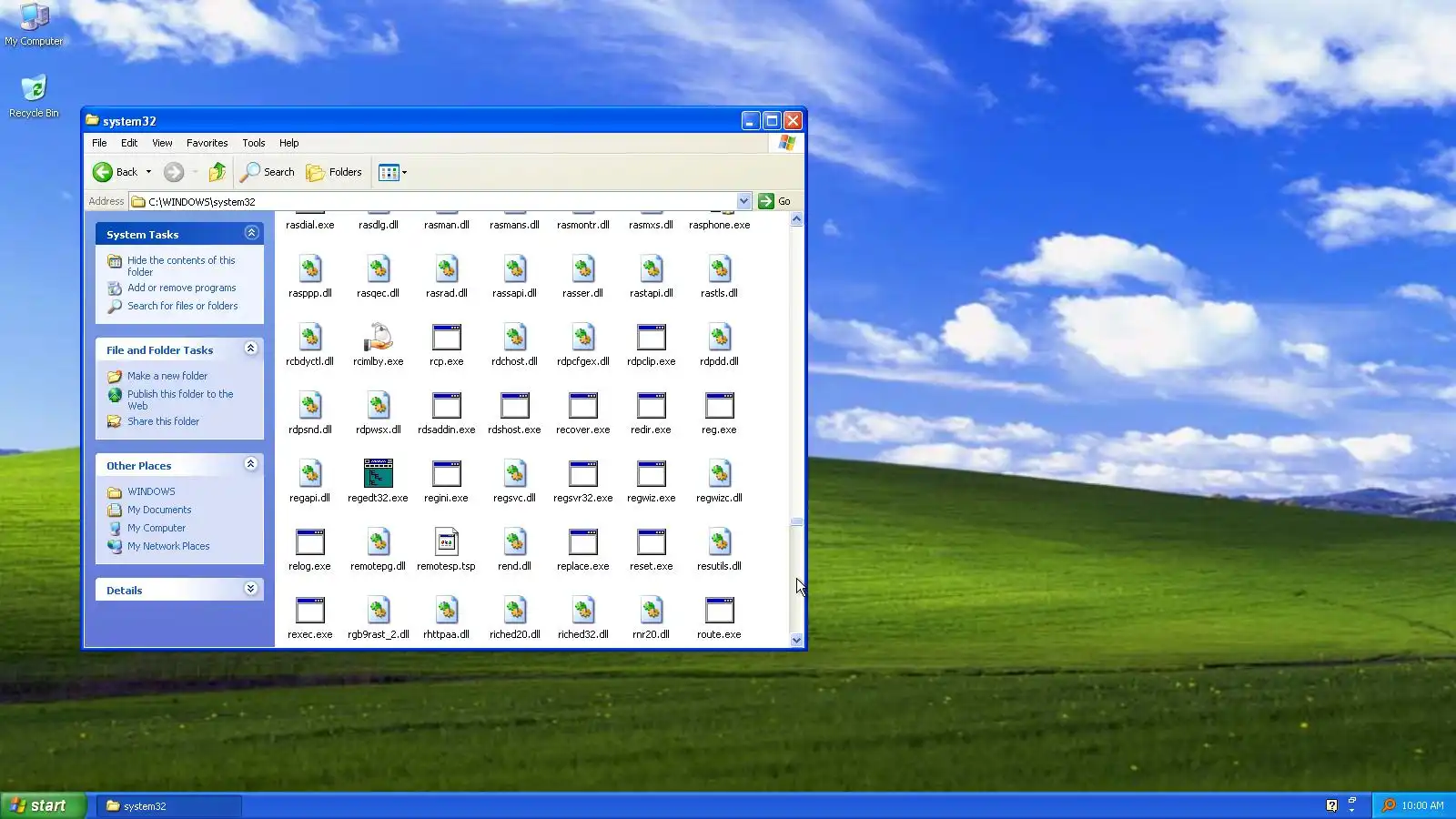Click Search for files or folders link
1456x819 pixels.
tap(182, 306)
